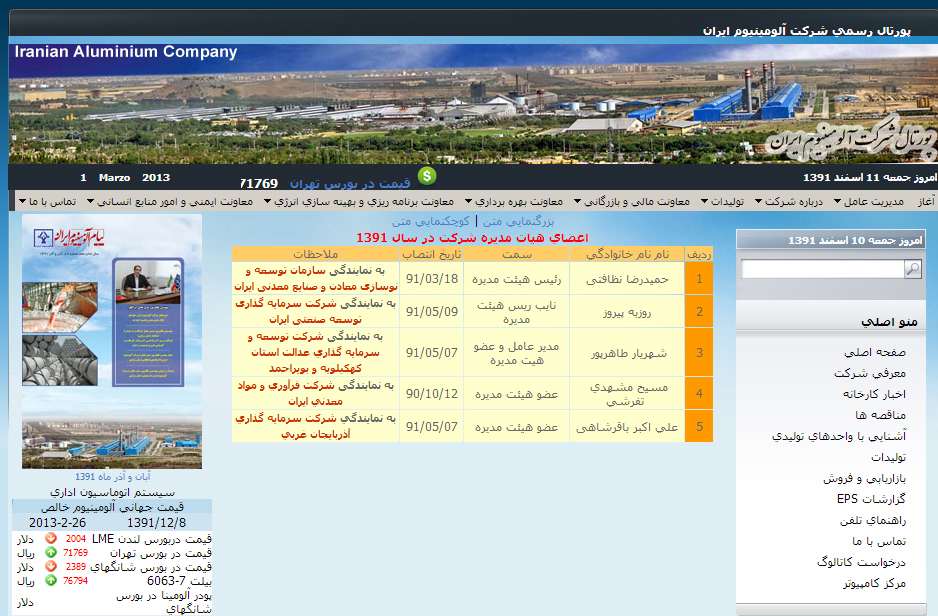Open سيستم اتوماسيون اداري link
This screenshot has height=616, width=938.
point(112,492)
